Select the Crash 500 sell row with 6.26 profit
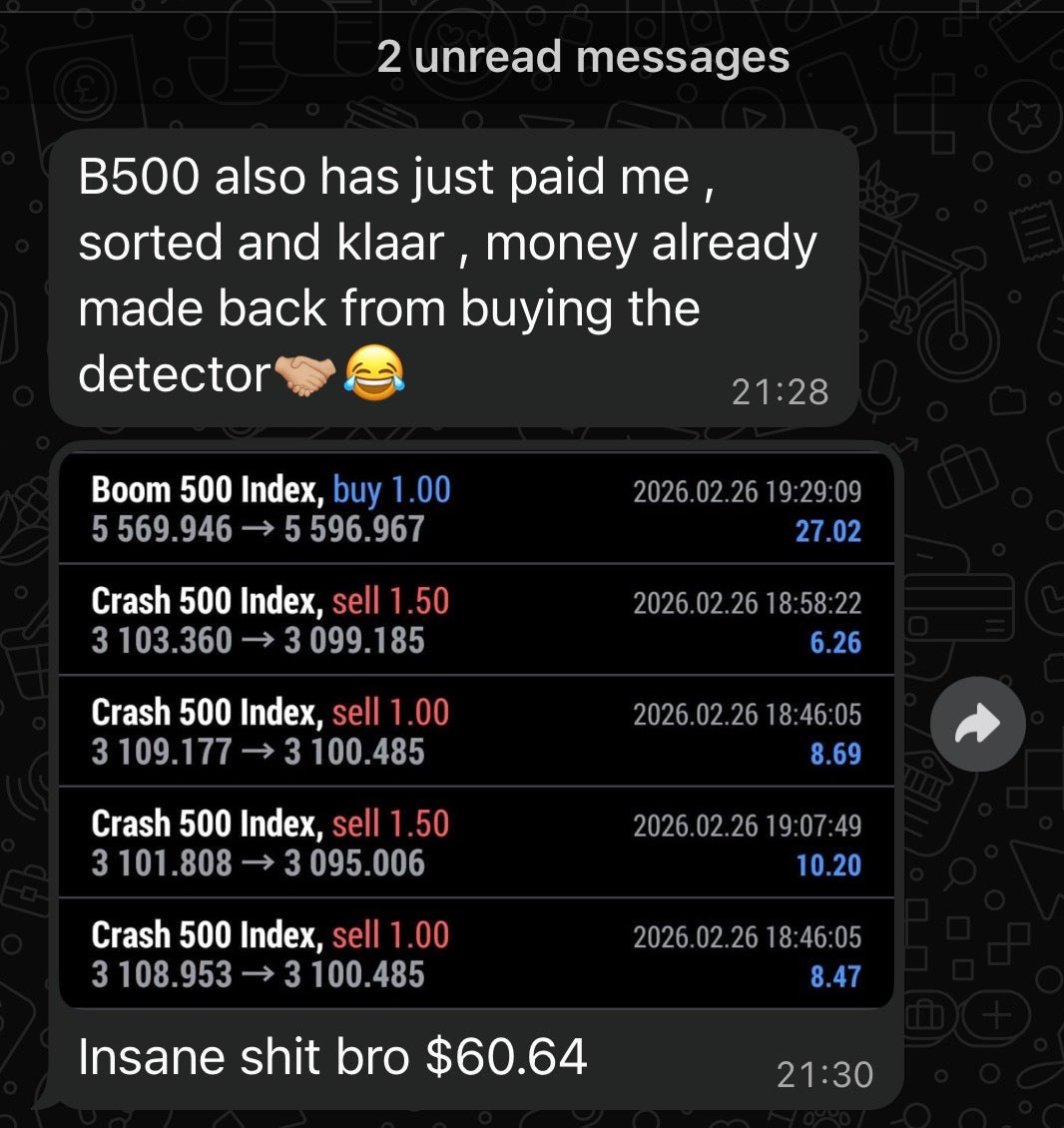The image size is (1064, 1128). coord(476,619)
